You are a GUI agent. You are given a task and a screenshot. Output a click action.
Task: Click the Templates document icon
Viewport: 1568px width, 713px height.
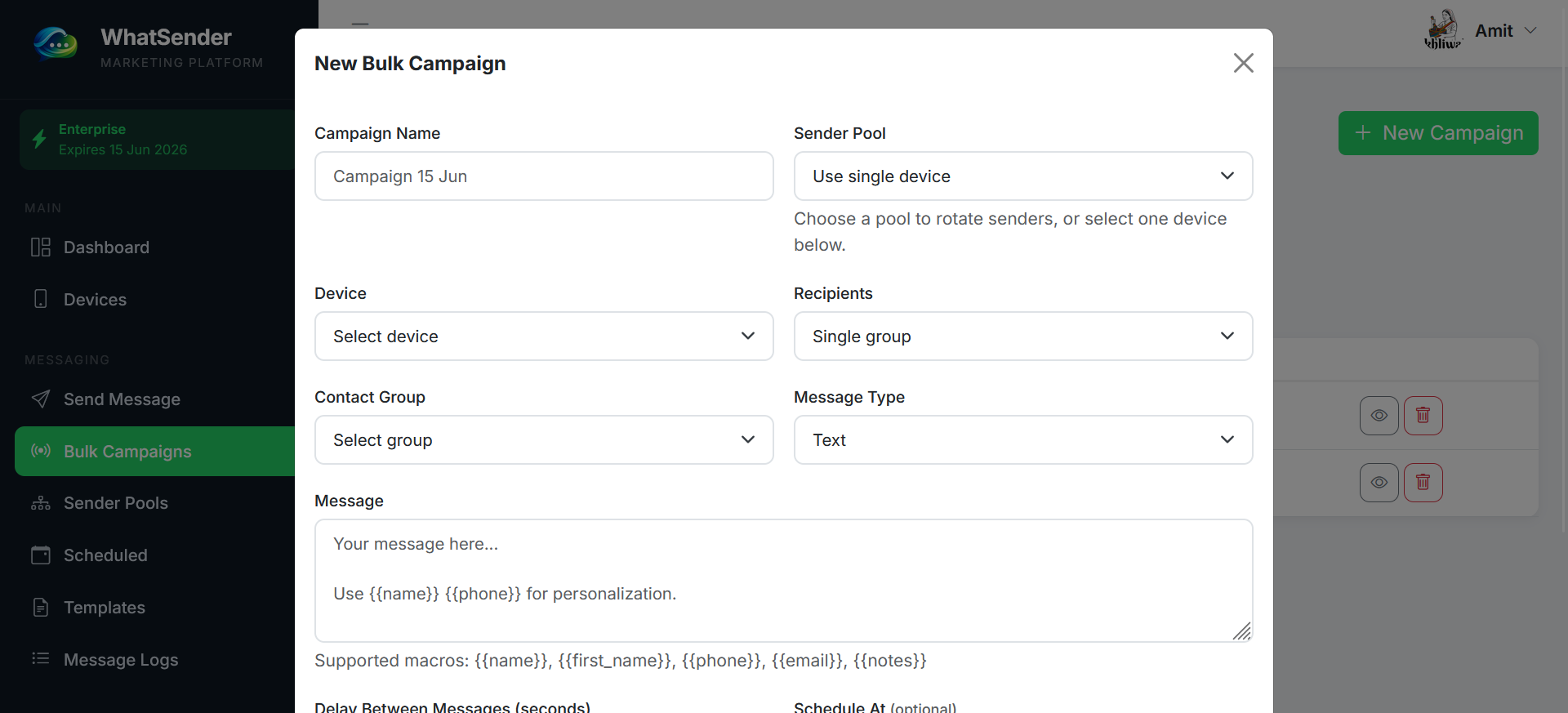coord(41,608)
